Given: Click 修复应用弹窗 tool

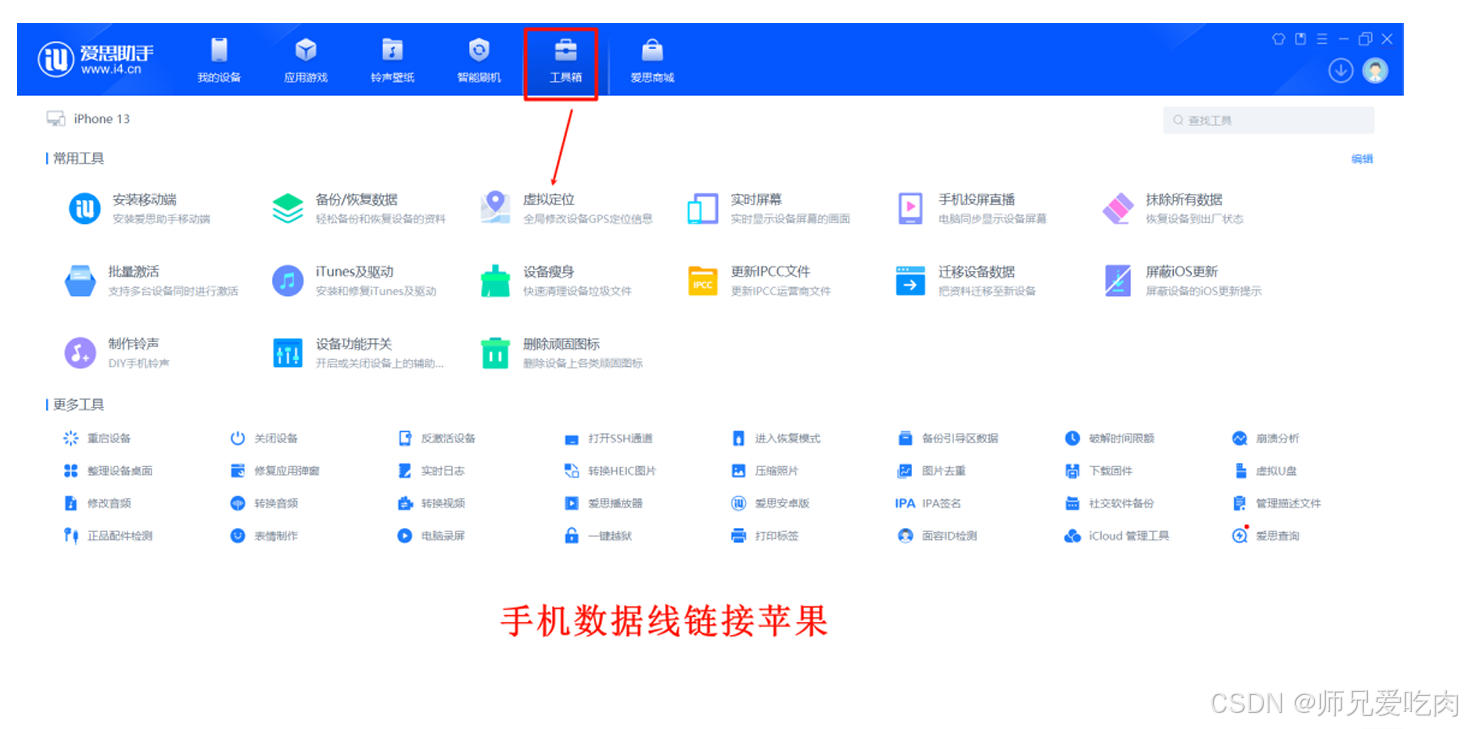Looking at the screenshot, I should [x=275, y=471].
